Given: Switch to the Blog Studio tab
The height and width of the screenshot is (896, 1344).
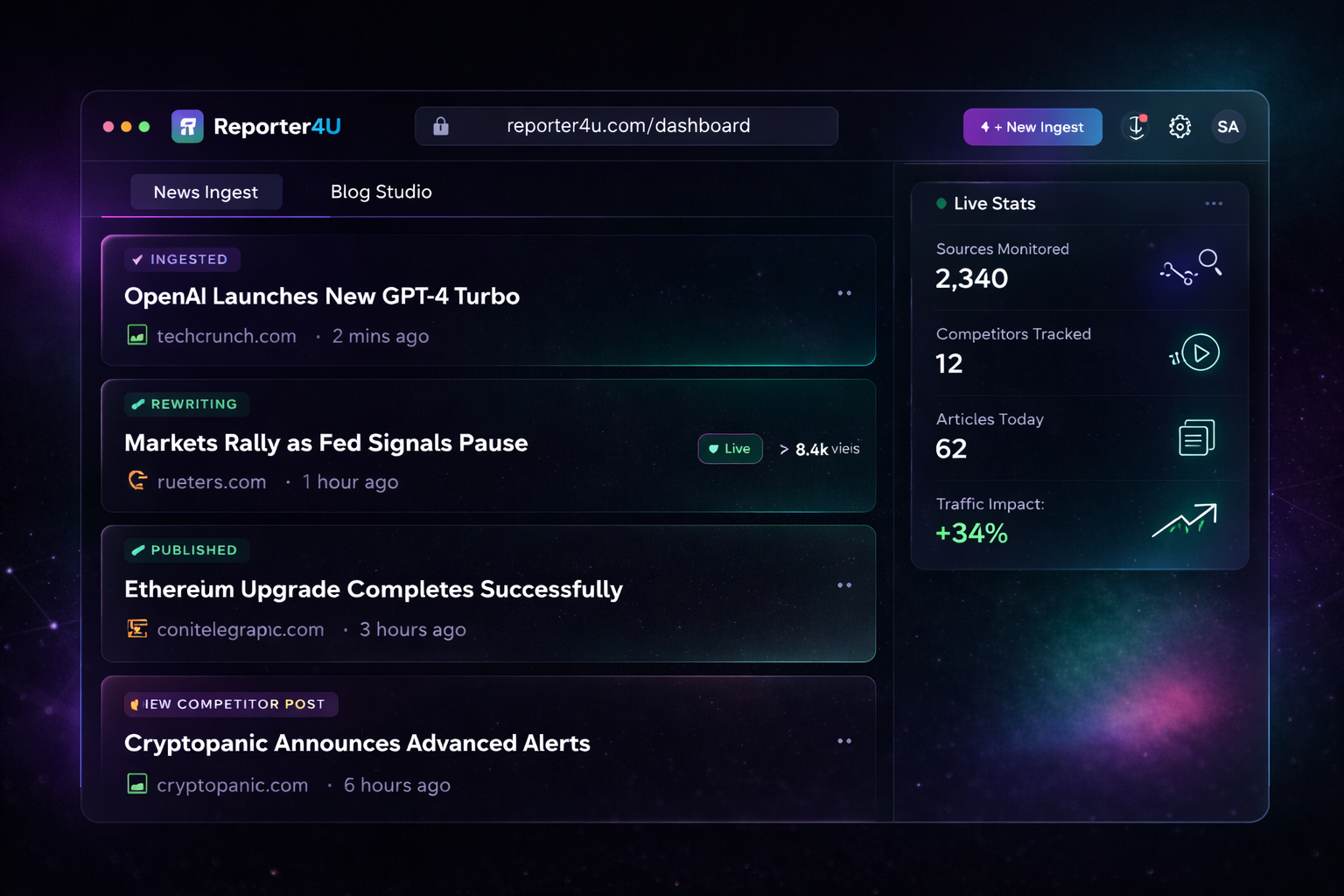Looking at the screenshot, I should [x=381, y=192].
